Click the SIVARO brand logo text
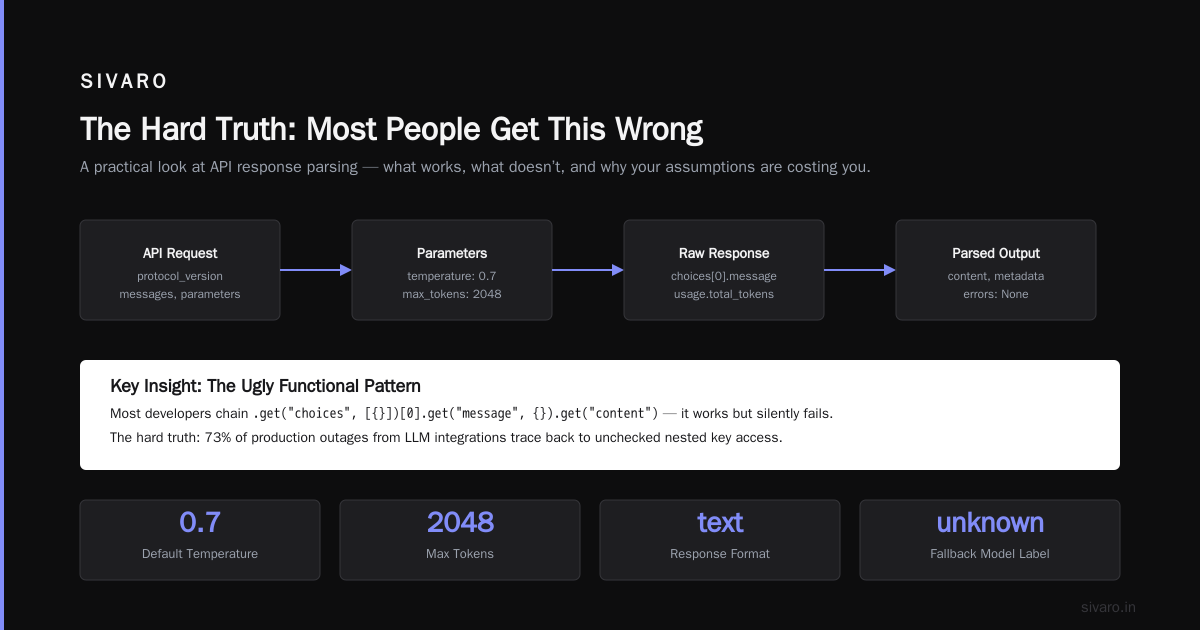 click(124, 82)
